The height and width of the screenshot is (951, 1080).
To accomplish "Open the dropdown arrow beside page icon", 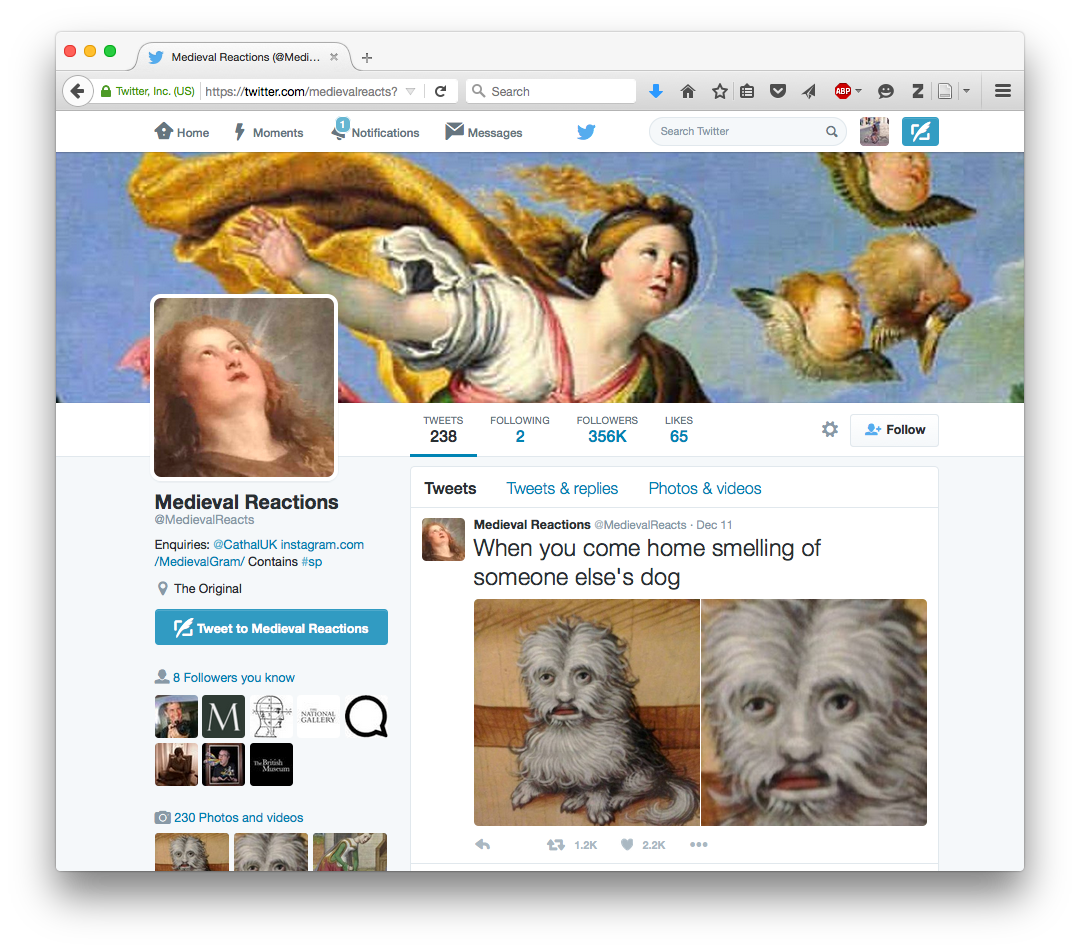I will pos(966,91).
